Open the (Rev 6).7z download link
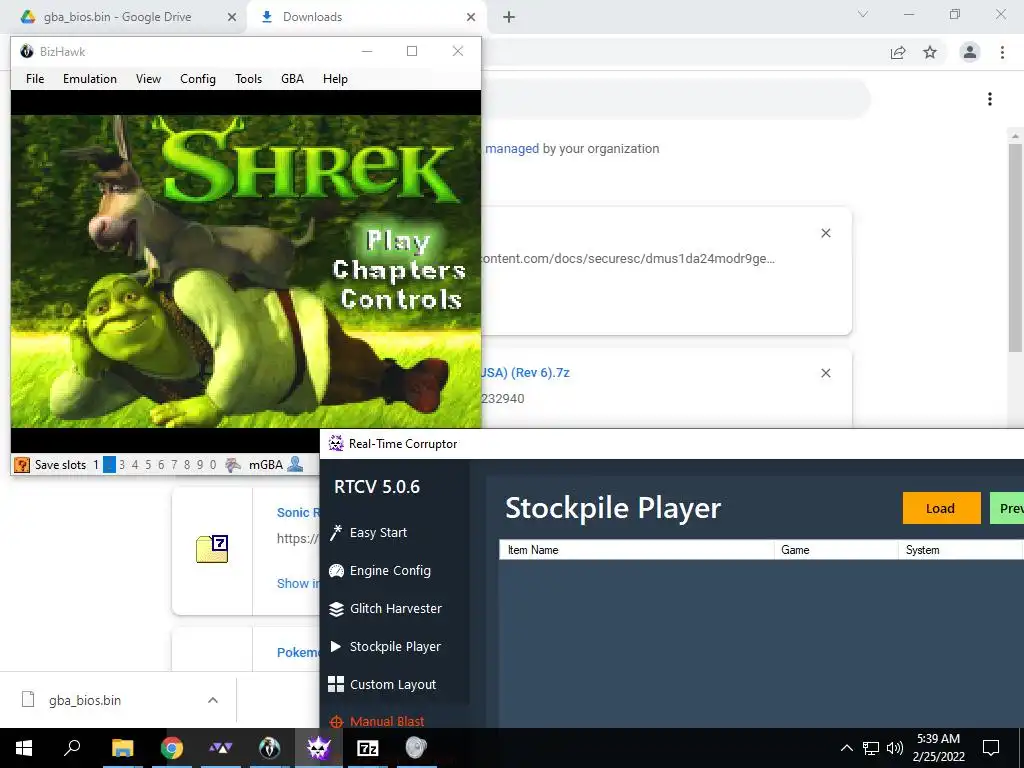Screen dimensions: 1024x768 click(526, 373)
